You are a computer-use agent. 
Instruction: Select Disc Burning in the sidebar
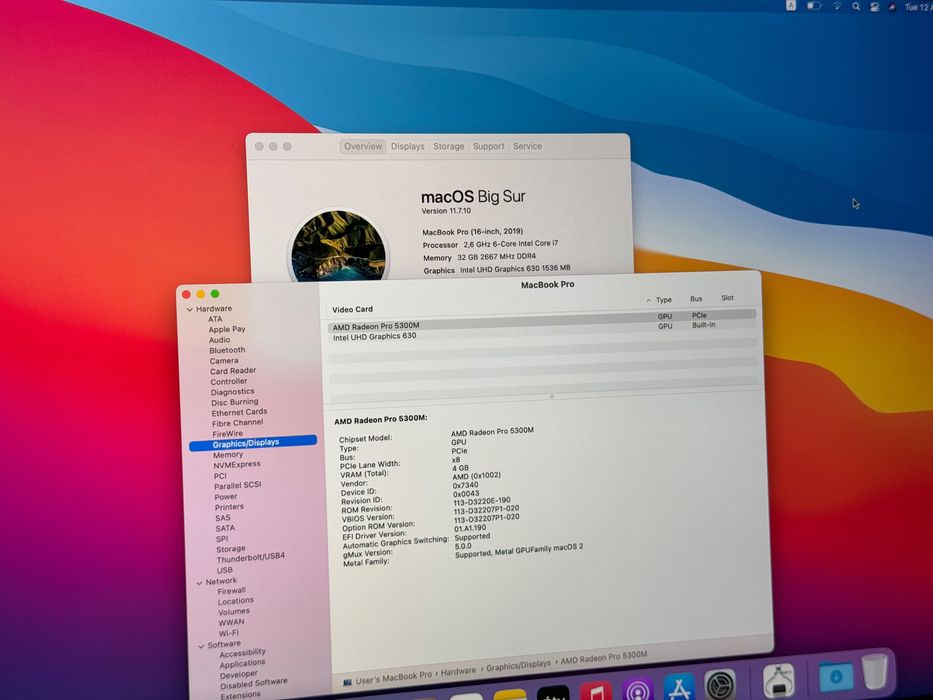coord(234,402)
